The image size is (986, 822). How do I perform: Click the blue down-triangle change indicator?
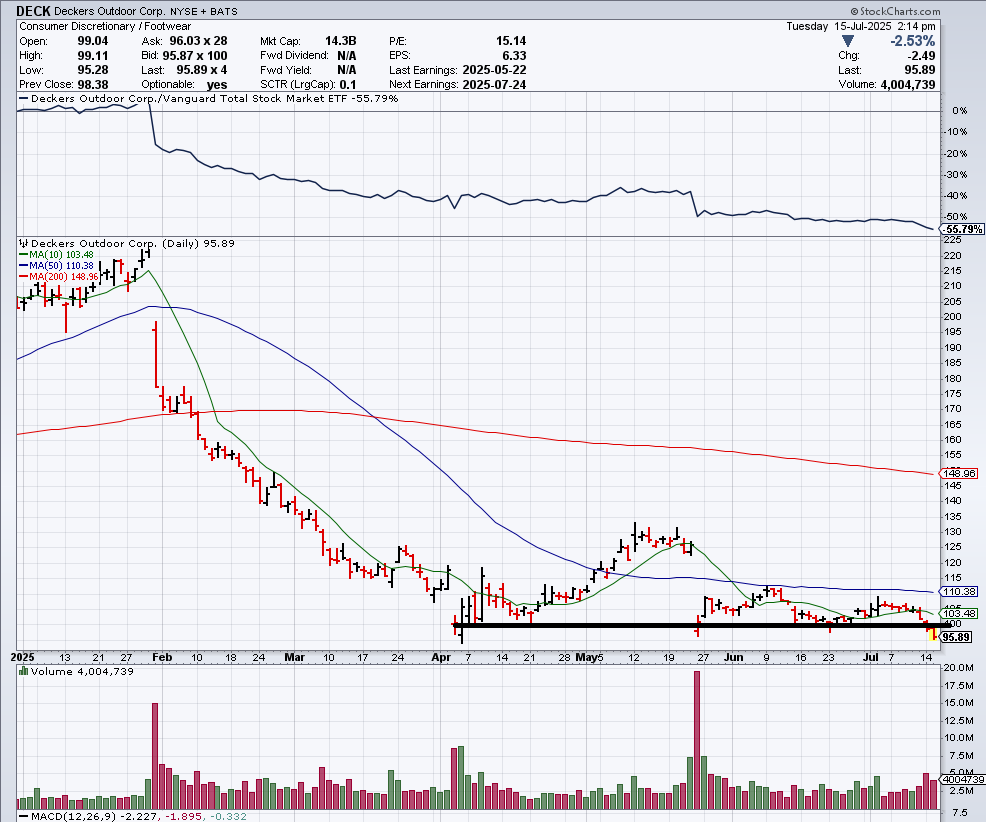click(847, 41)
